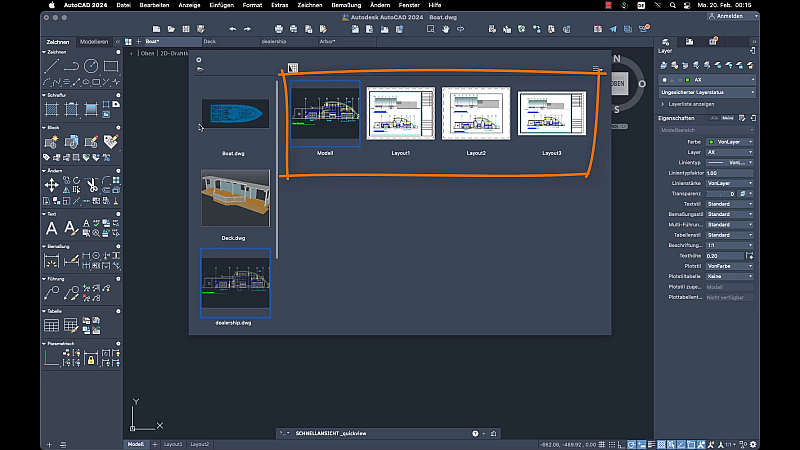
Task: Click the command line help button
Action: pos(475,434)
